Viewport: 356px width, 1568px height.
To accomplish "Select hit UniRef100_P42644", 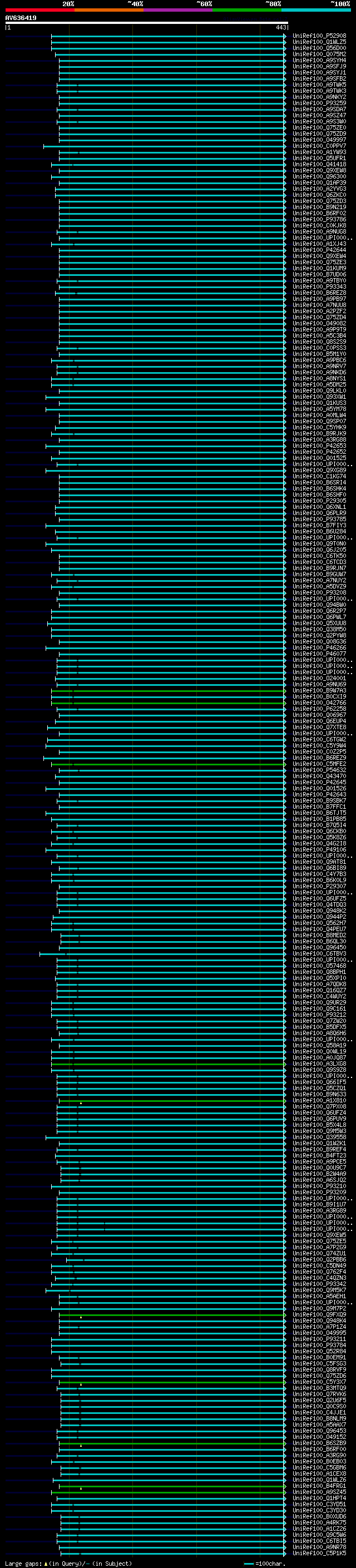I will [319, 250].
